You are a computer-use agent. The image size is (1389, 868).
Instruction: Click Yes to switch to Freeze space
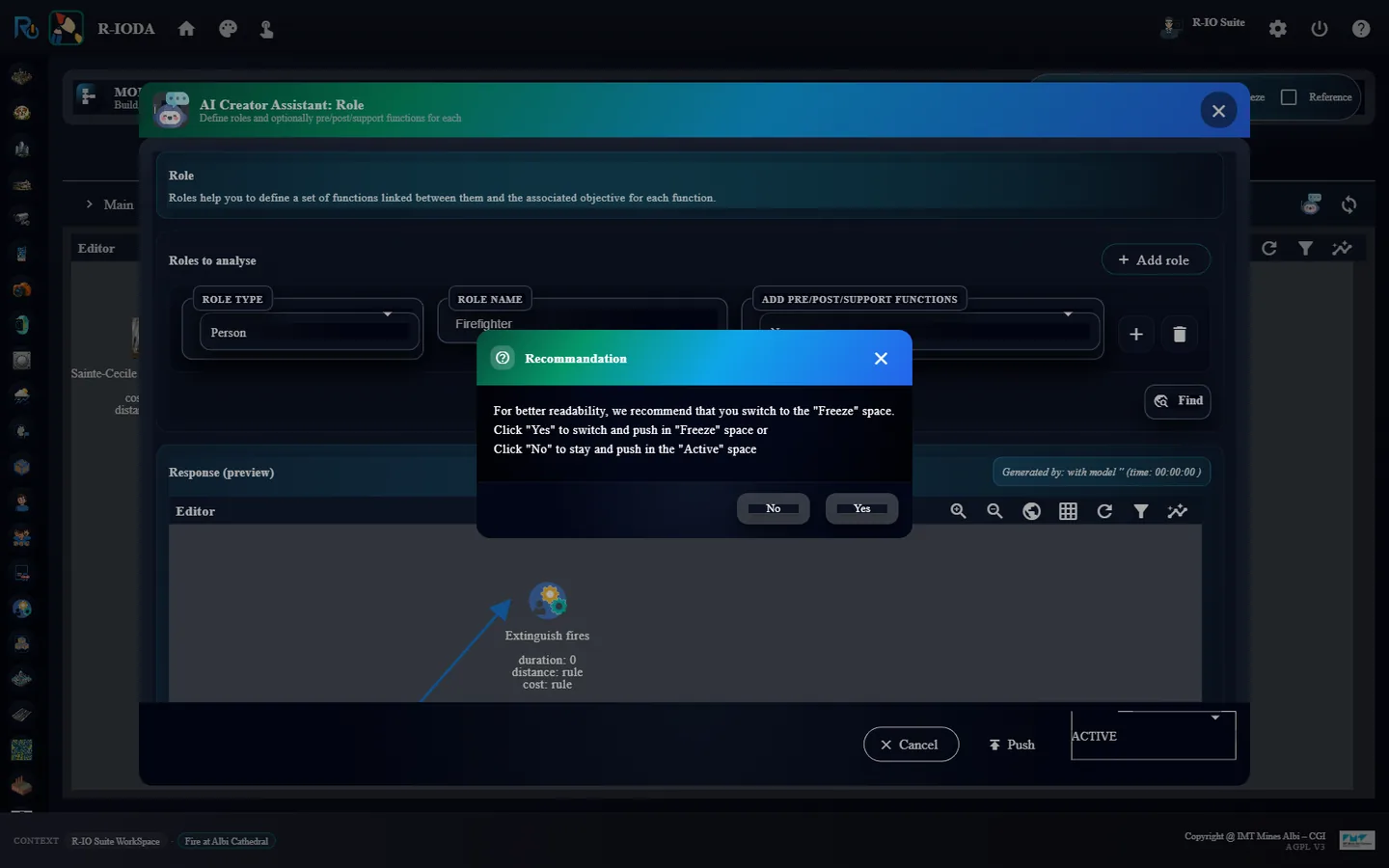[x=861, y=508]
